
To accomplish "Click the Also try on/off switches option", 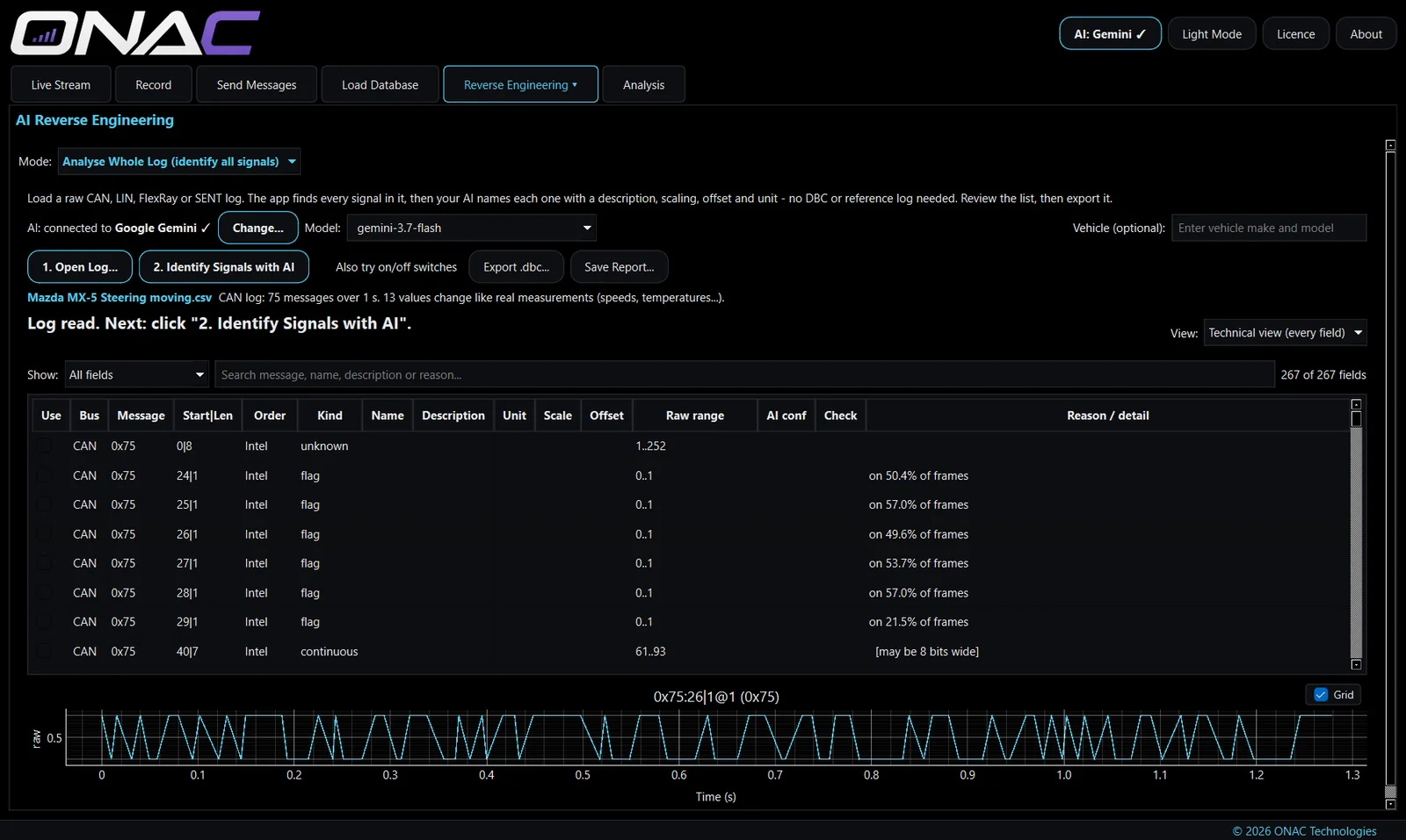I will [x=396, y=267].
